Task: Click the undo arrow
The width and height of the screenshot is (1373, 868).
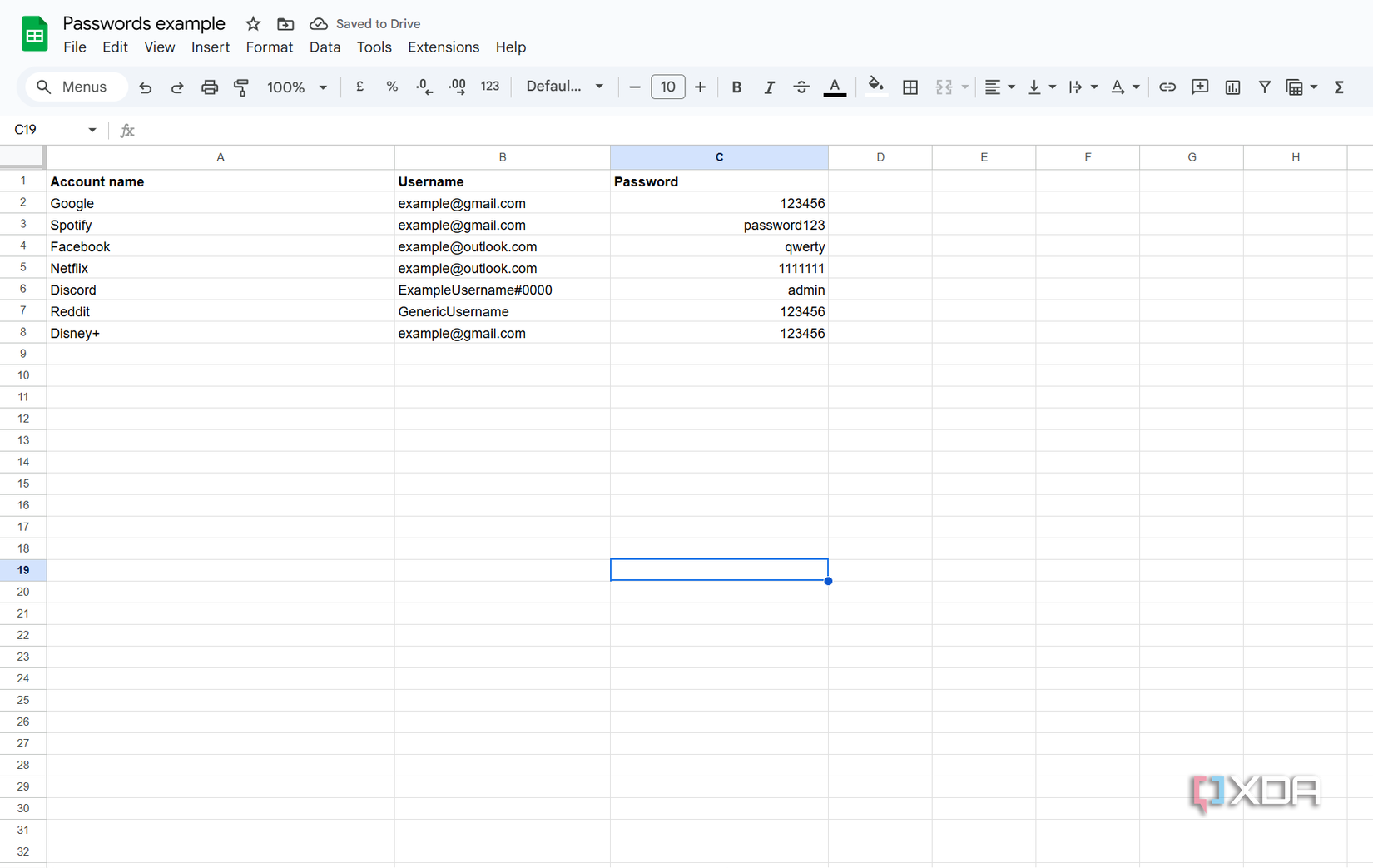Action: [x=146, y=87]
